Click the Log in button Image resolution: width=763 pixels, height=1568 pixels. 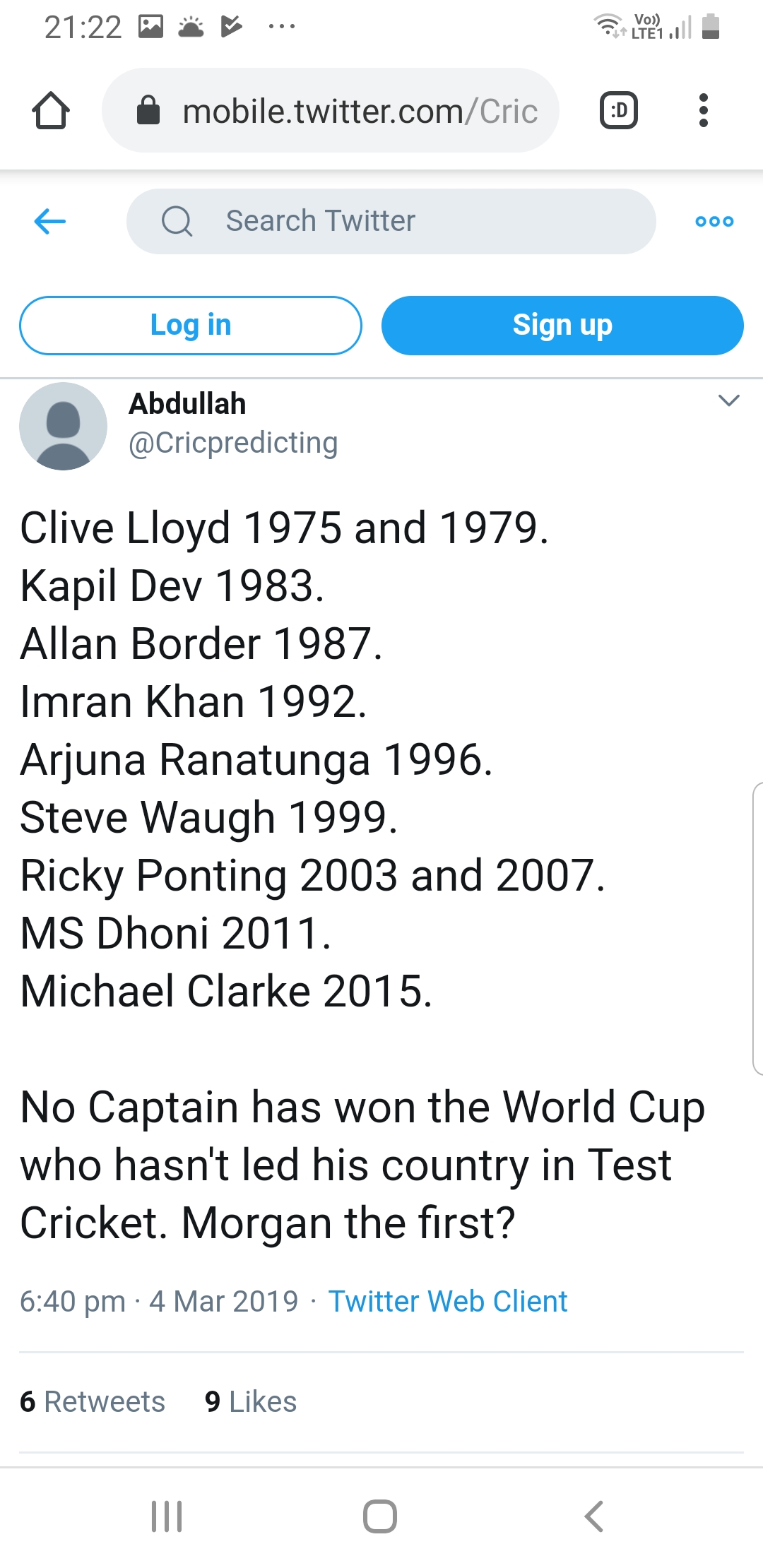coord(191,326)
